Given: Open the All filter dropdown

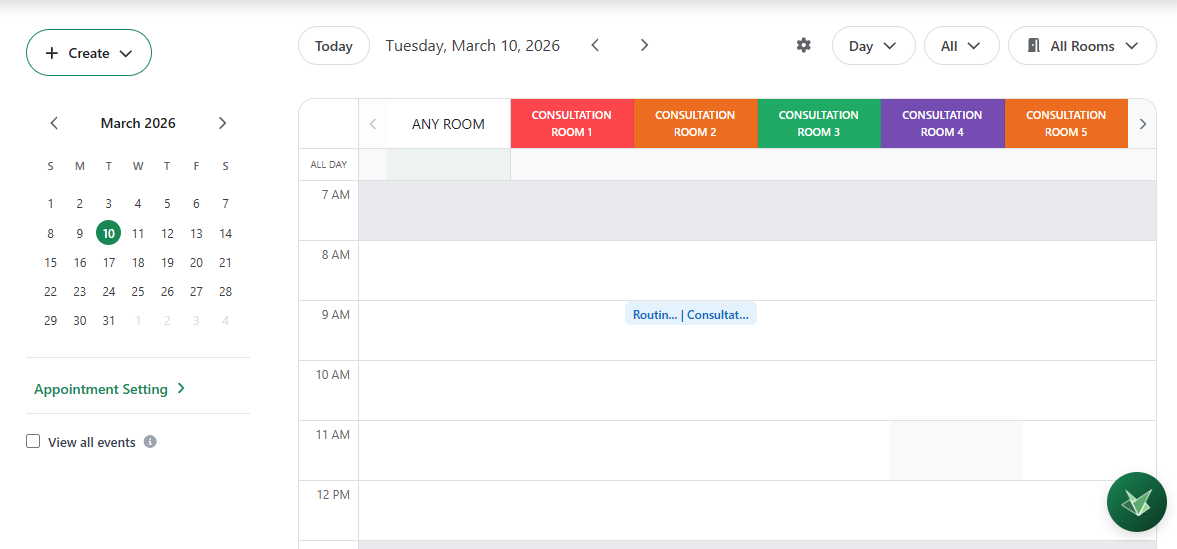Looking at the screenshot, I should [x=961, y=46].
